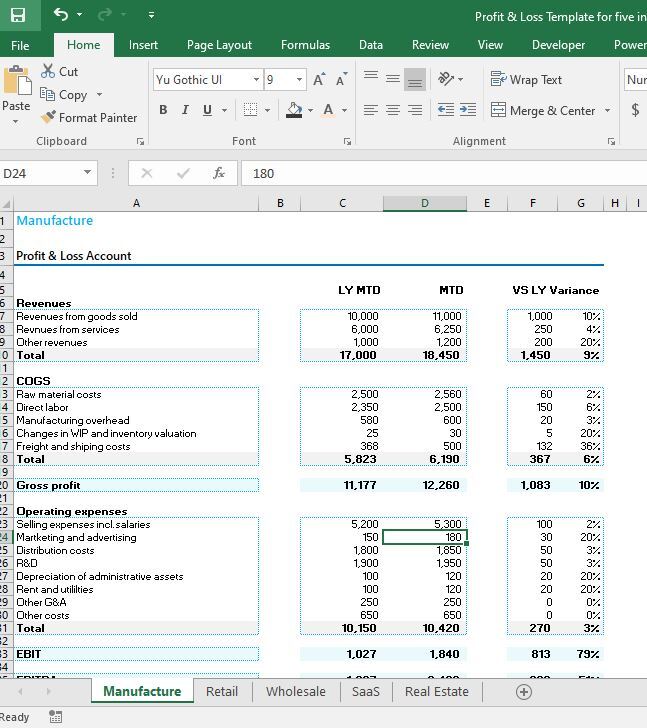
Task: Open the Customize Quick Access Toolbar arrow
Action: click(151, 15)
